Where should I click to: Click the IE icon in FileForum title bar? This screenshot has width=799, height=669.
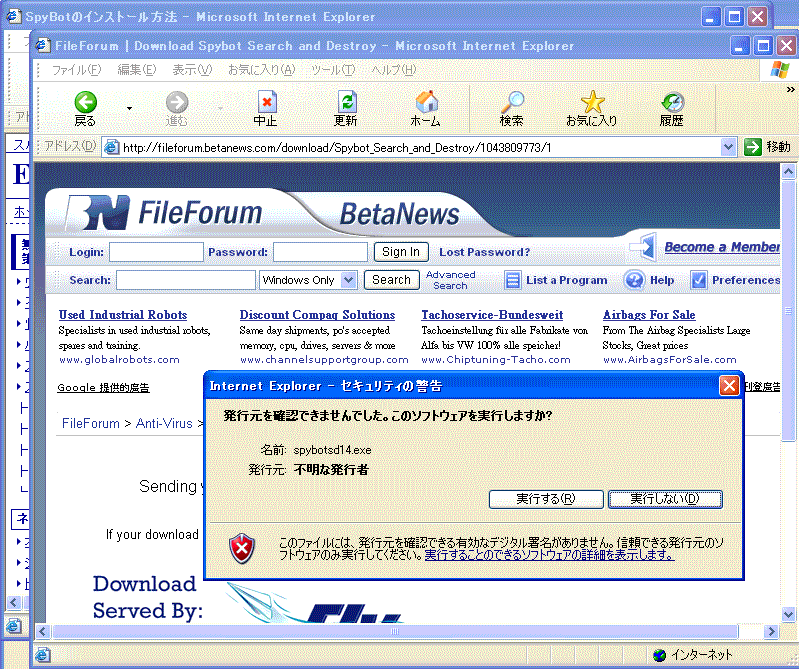43,45
